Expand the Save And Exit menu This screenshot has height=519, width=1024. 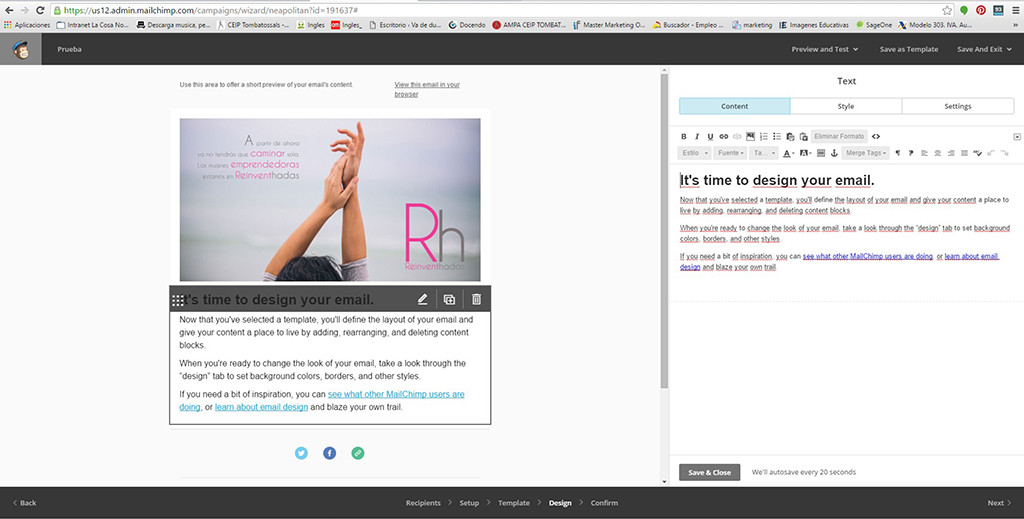[984, 49]
